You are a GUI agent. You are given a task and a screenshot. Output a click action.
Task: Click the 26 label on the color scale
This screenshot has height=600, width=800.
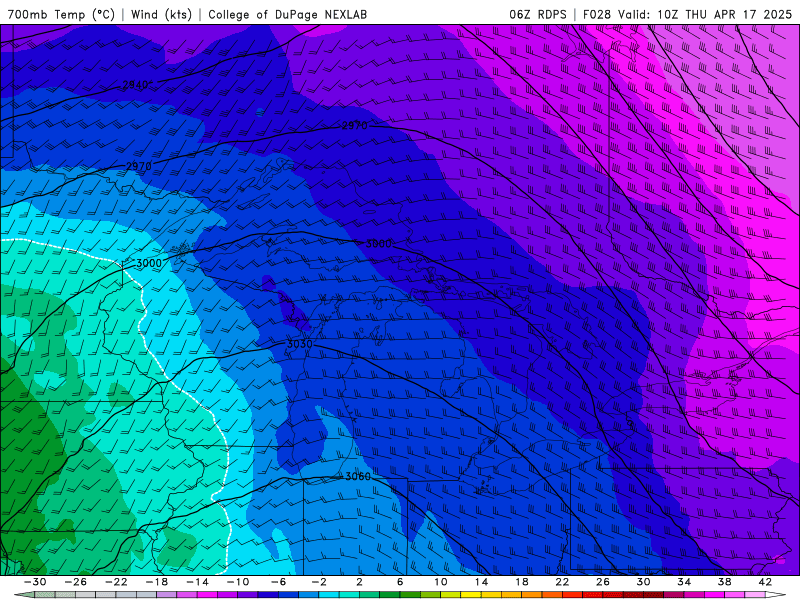(603, 582)
